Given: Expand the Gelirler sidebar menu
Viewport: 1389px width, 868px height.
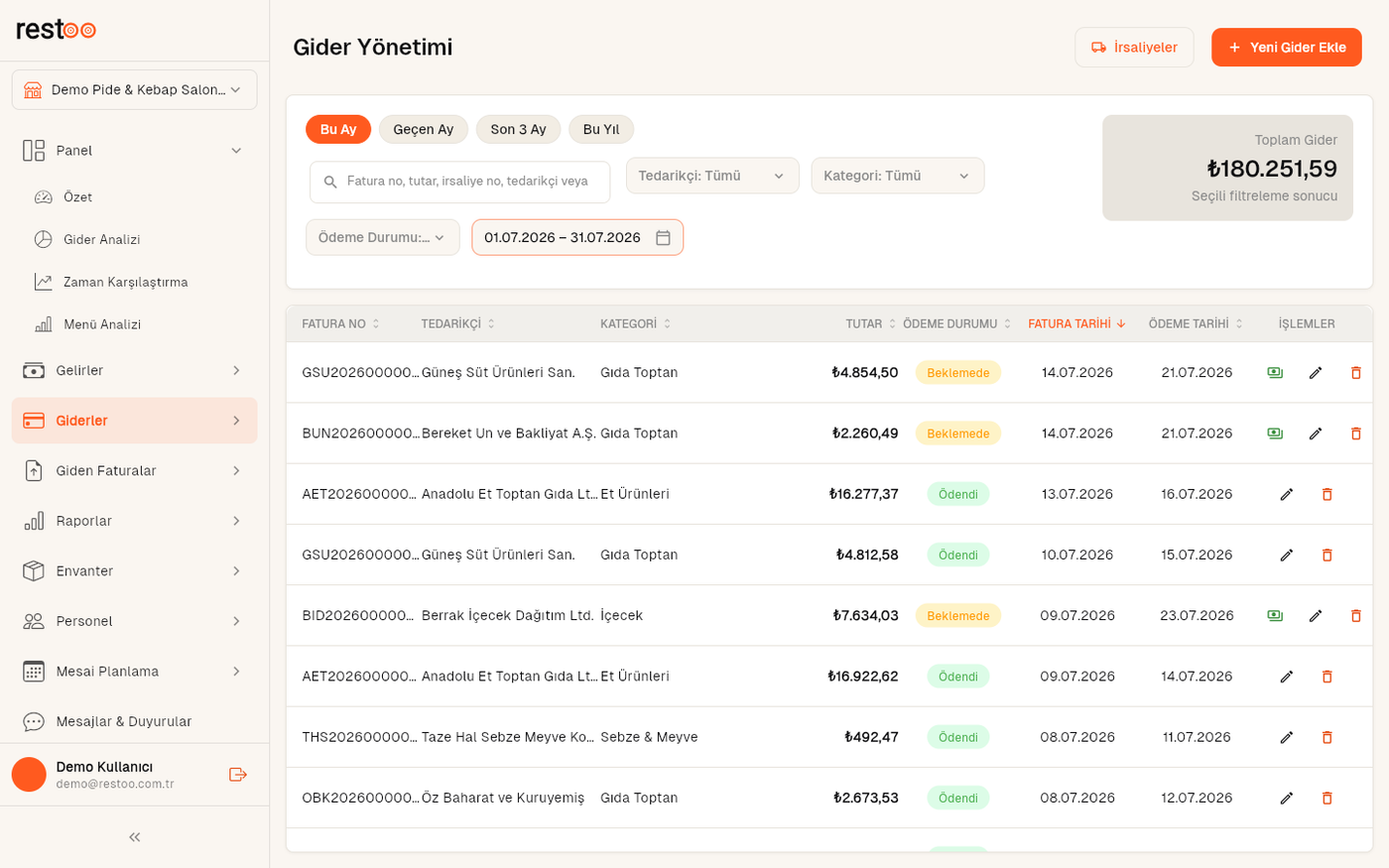Looking at the screenshot, I should (135, 371).
